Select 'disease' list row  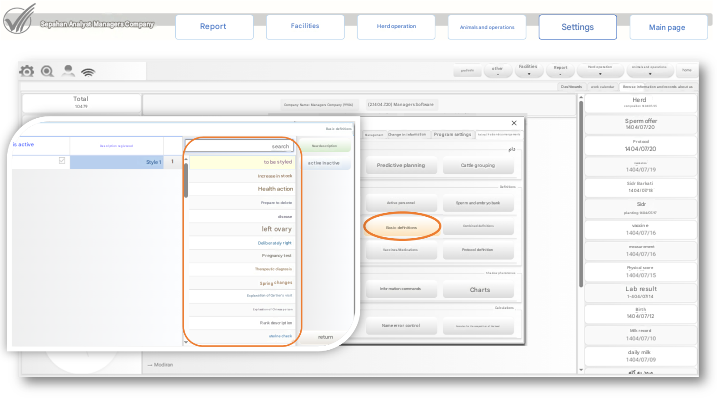[x=241, y=216]
